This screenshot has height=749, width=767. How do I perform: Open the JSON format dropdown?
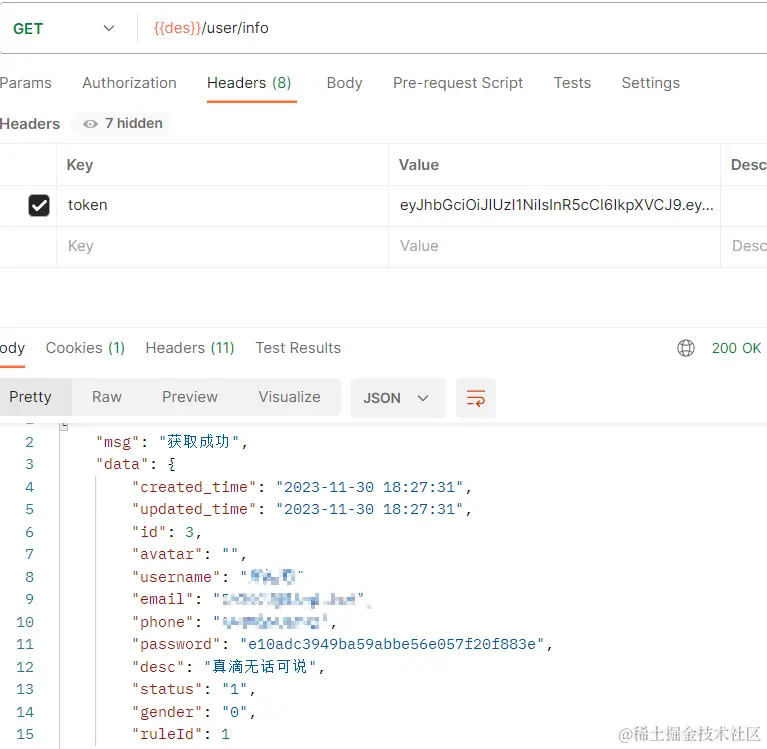[x=398, y=398]
